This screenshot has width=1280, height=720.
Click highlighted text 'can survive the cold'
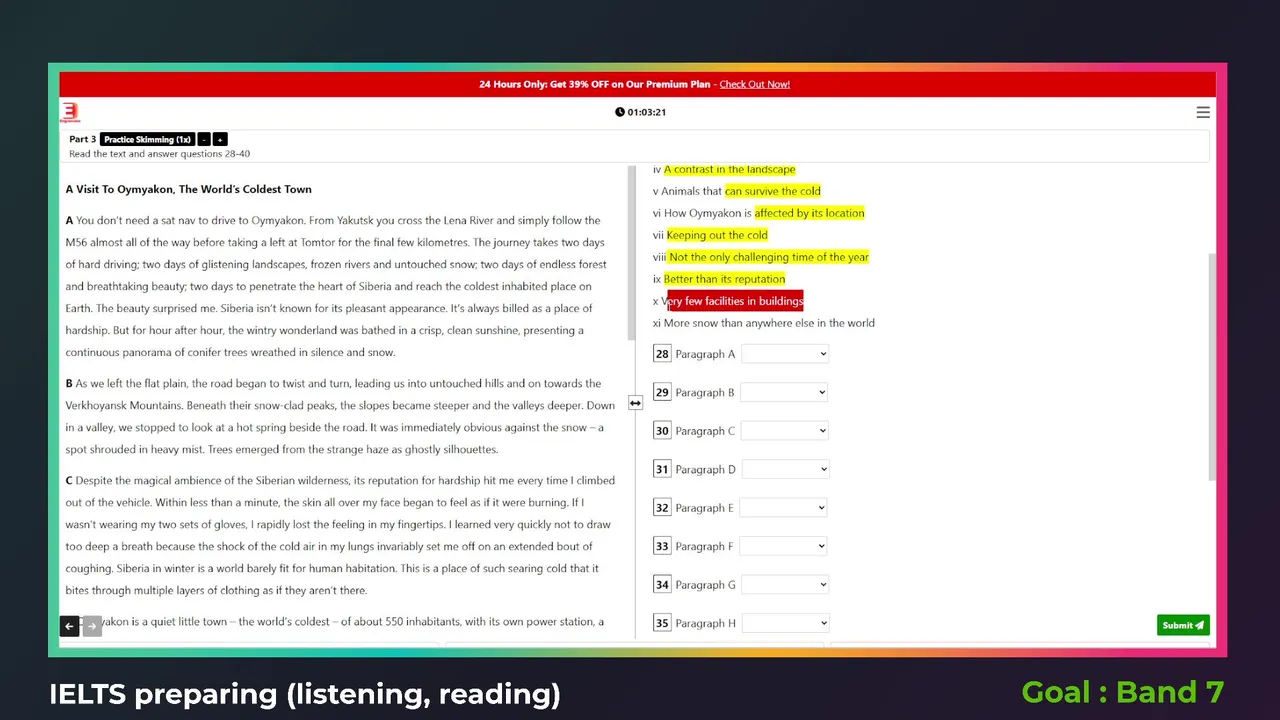pos(773,191)
